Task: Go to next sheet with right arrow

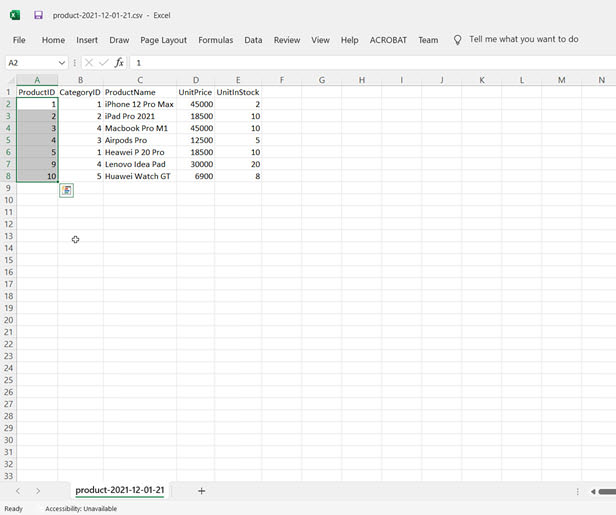Action: click(38, 491)
